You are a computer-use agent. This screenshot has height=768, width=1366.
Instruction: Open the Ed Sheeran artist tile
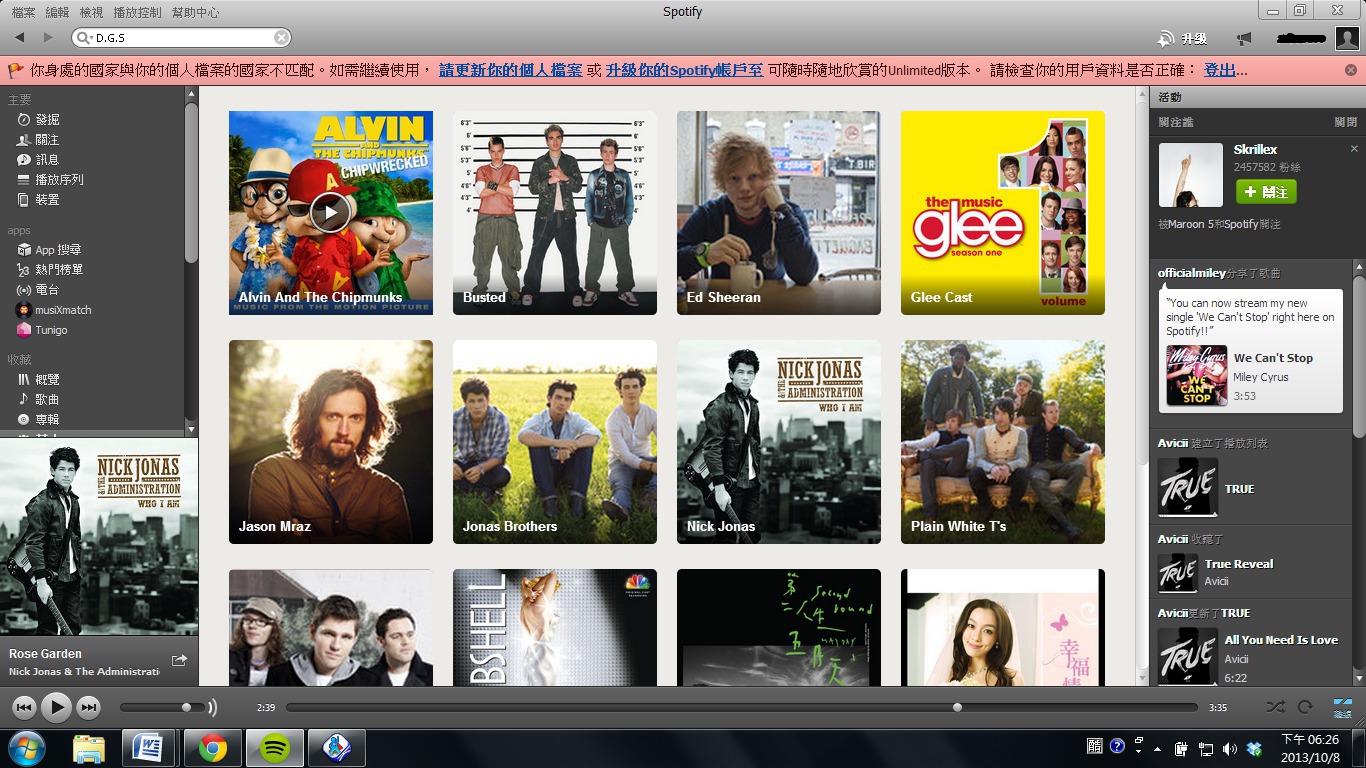[779, 213]
